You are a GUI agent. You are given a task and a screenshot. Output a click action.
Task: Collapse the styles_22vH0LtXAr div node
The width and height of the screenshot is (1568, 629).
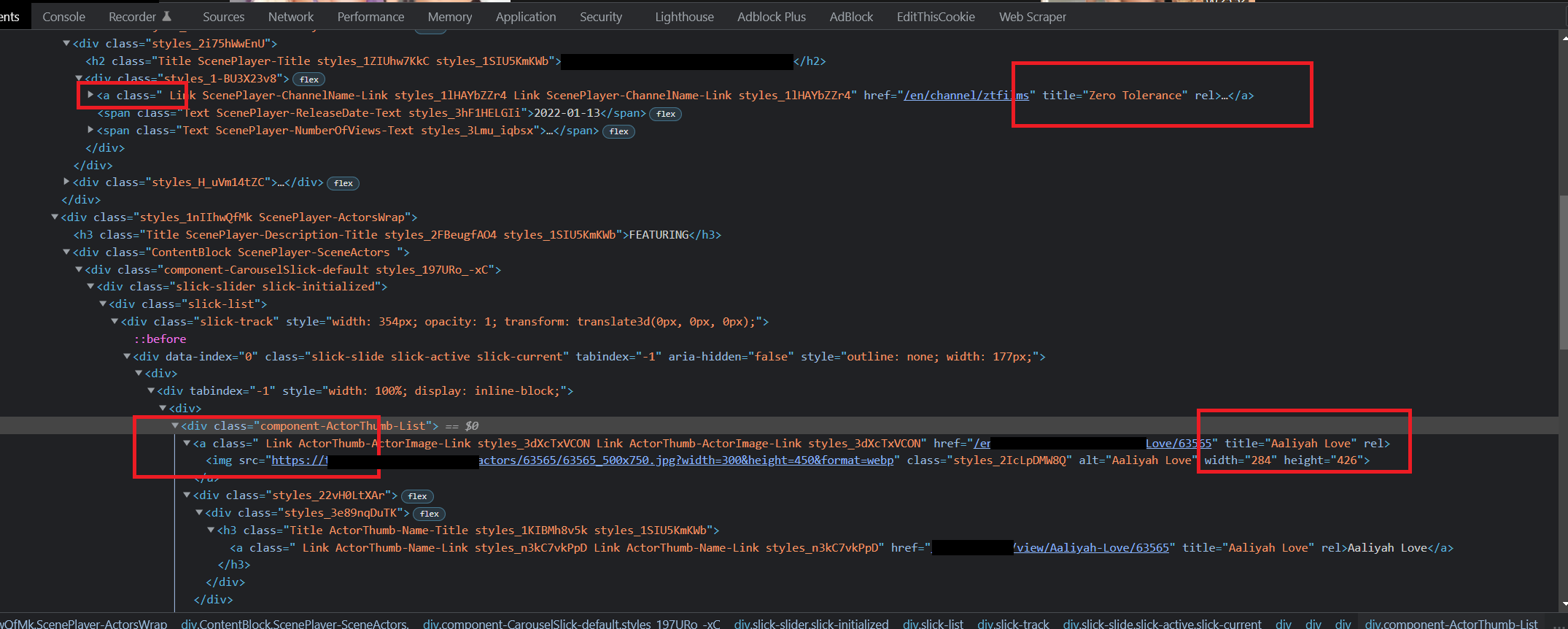tap(187, 495)
